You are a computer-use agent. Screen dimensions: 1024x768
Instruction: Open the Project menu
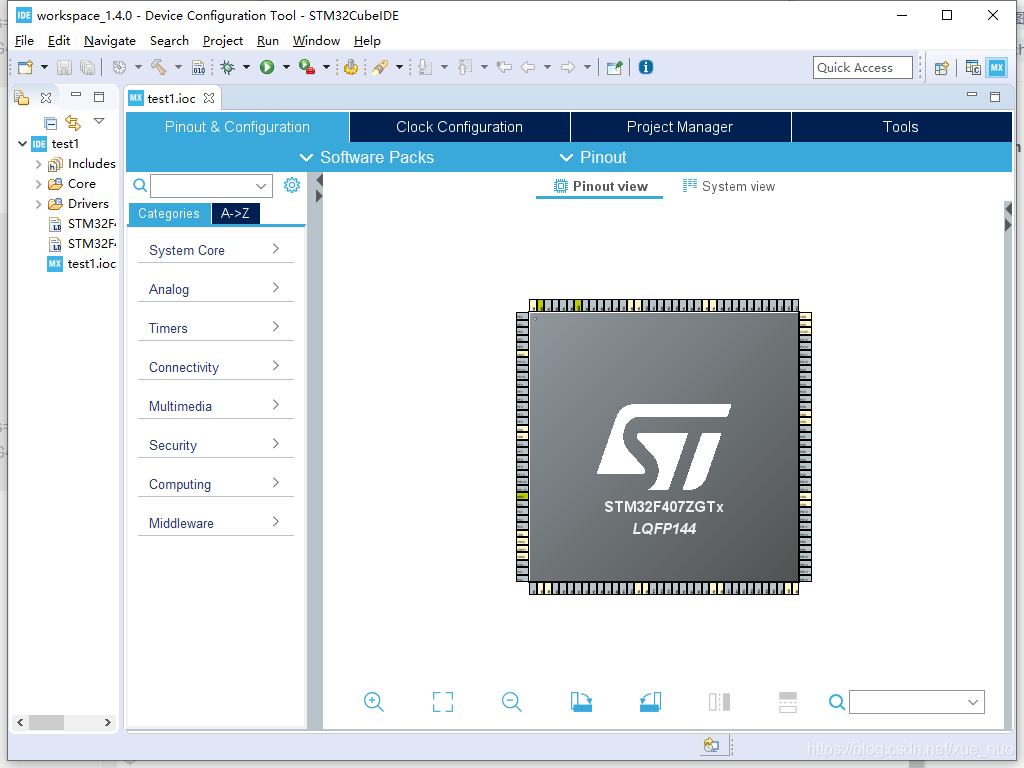(x=223, y=40)
